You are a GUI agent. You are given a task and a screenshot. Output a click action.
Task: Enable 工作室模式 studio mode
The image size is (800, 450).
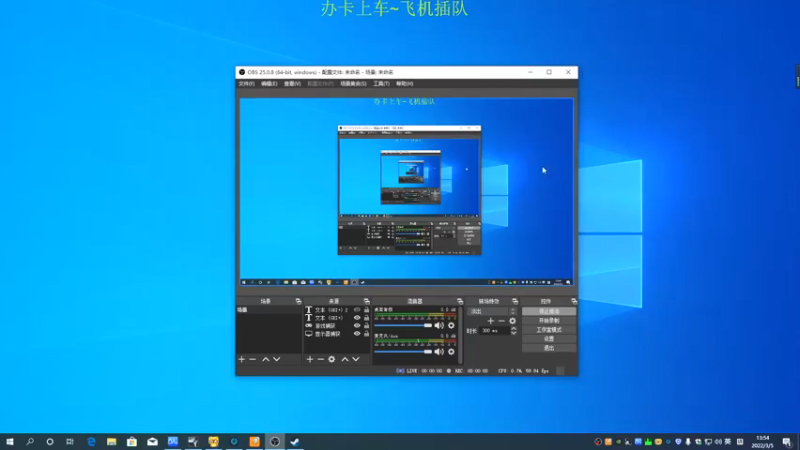tap(549, 330)
